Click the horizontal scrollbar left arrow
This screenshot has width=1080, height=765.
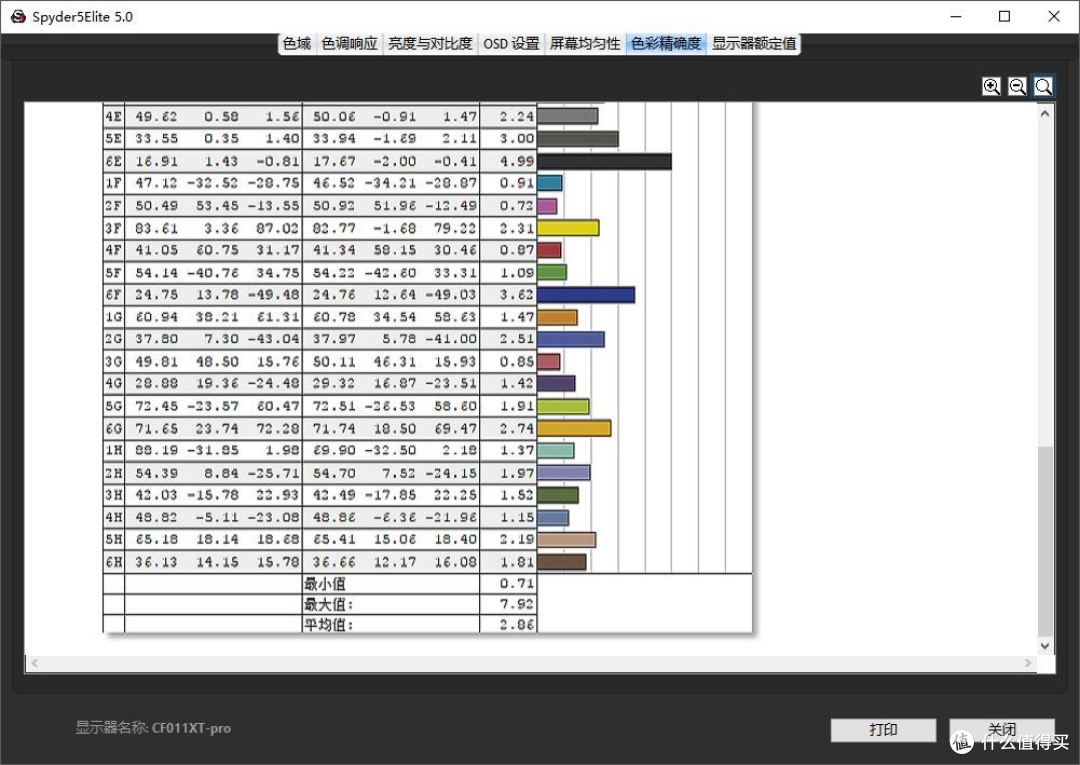click(x=34, y=663)
